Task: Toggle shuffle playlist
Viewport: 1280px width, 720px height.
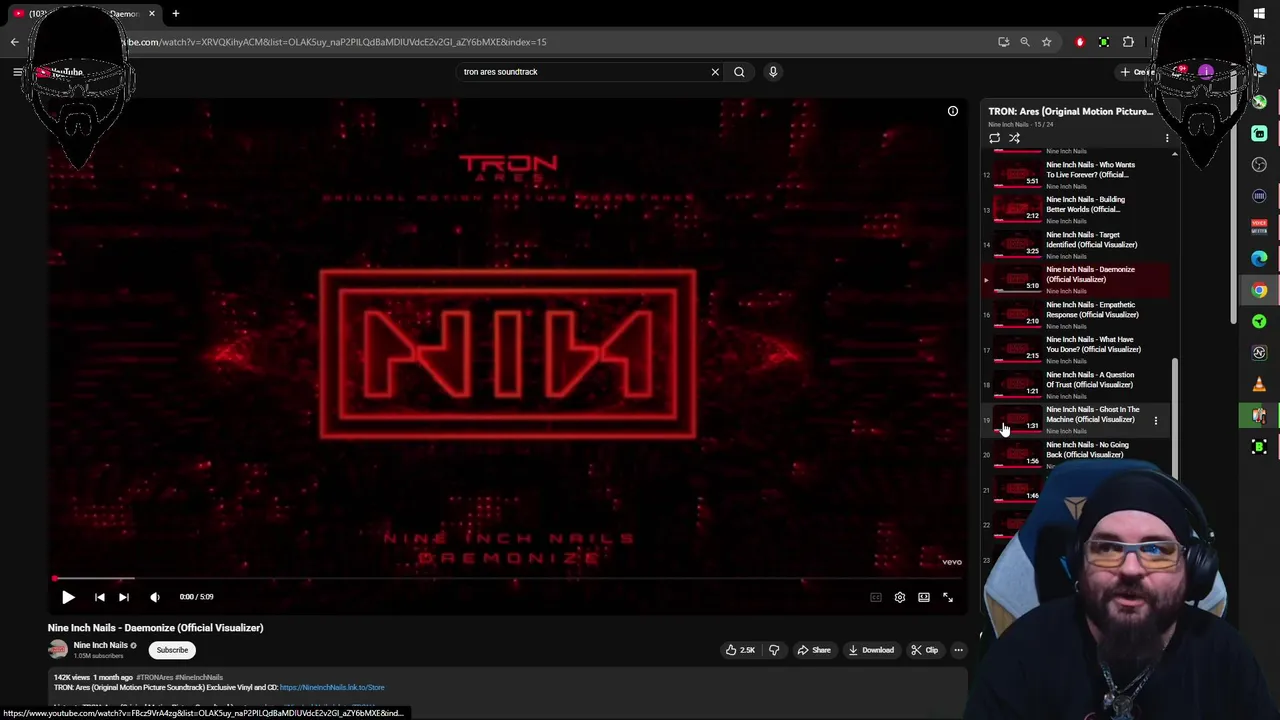Action: 1014,139
